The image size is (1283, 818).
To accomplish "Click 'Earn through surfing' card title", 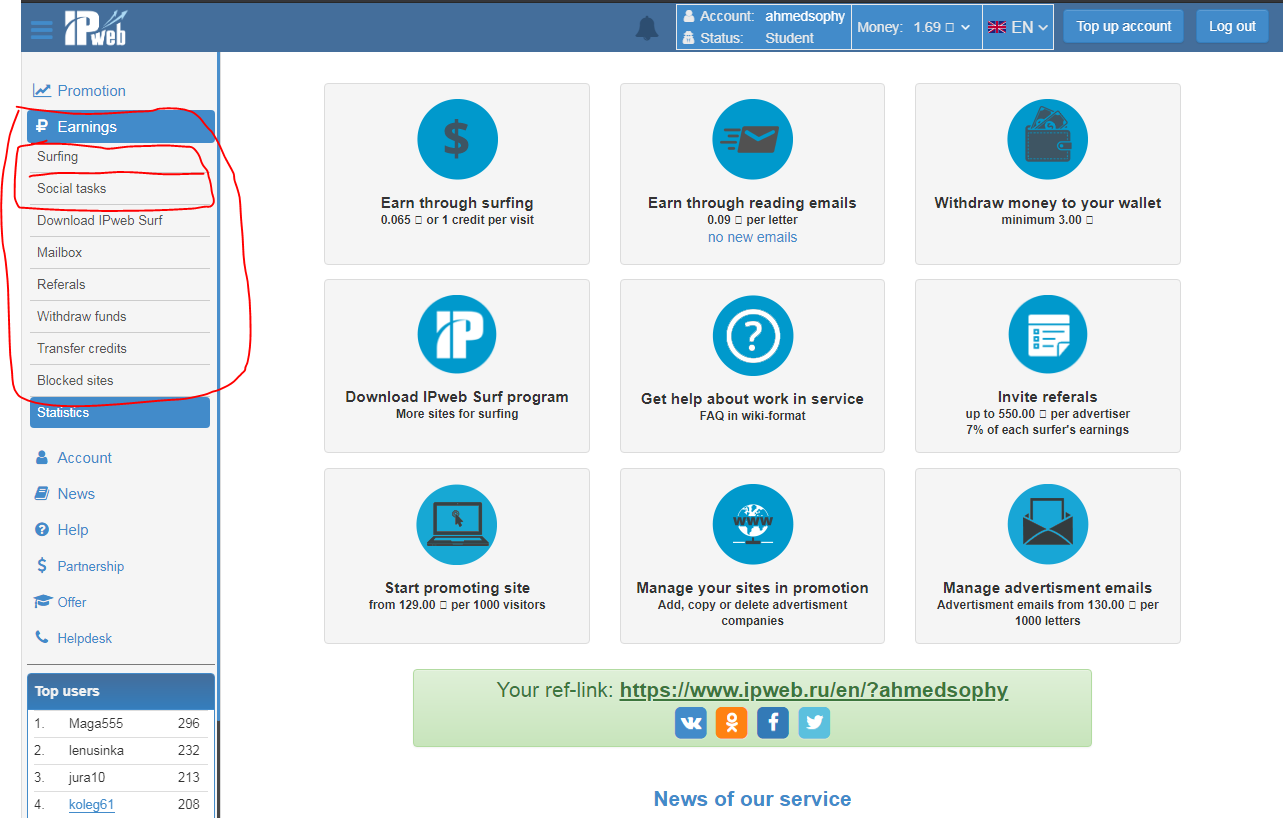I will coord(457,203).
